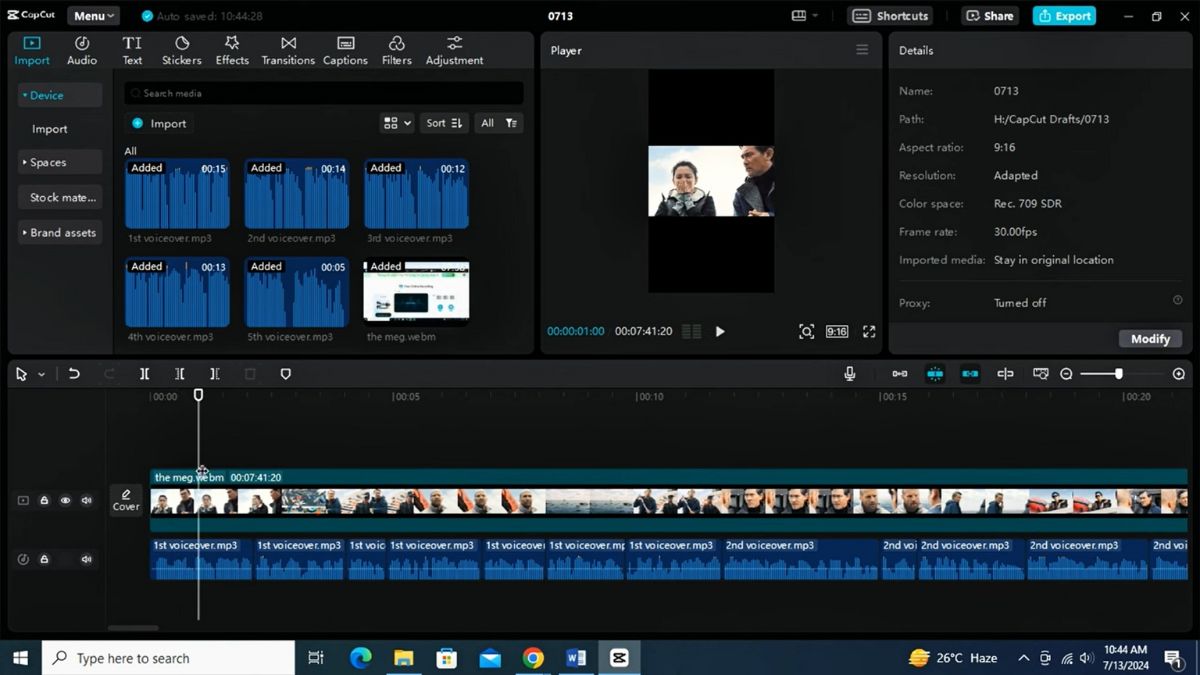
Task: Click the Split tool in timeline toolbar
Action: click(144, 374)
